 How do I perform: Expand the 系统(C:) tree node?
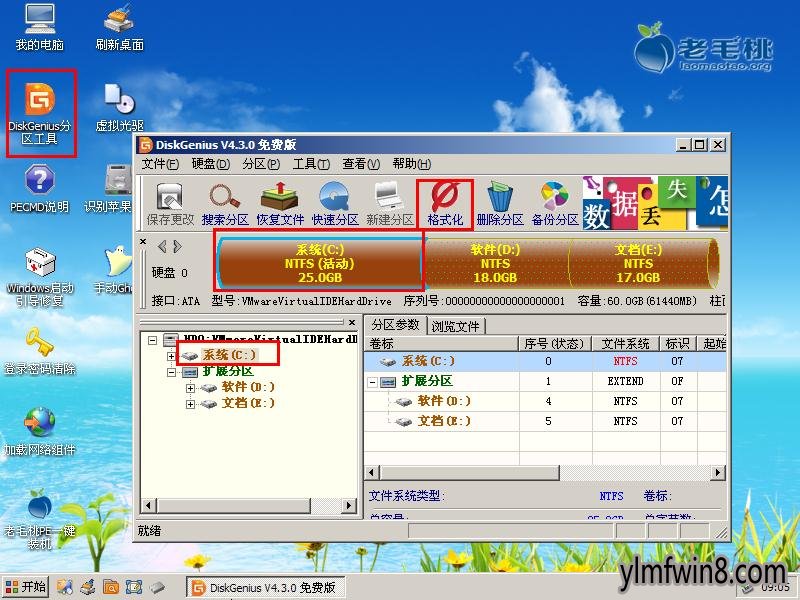point(171,356)
